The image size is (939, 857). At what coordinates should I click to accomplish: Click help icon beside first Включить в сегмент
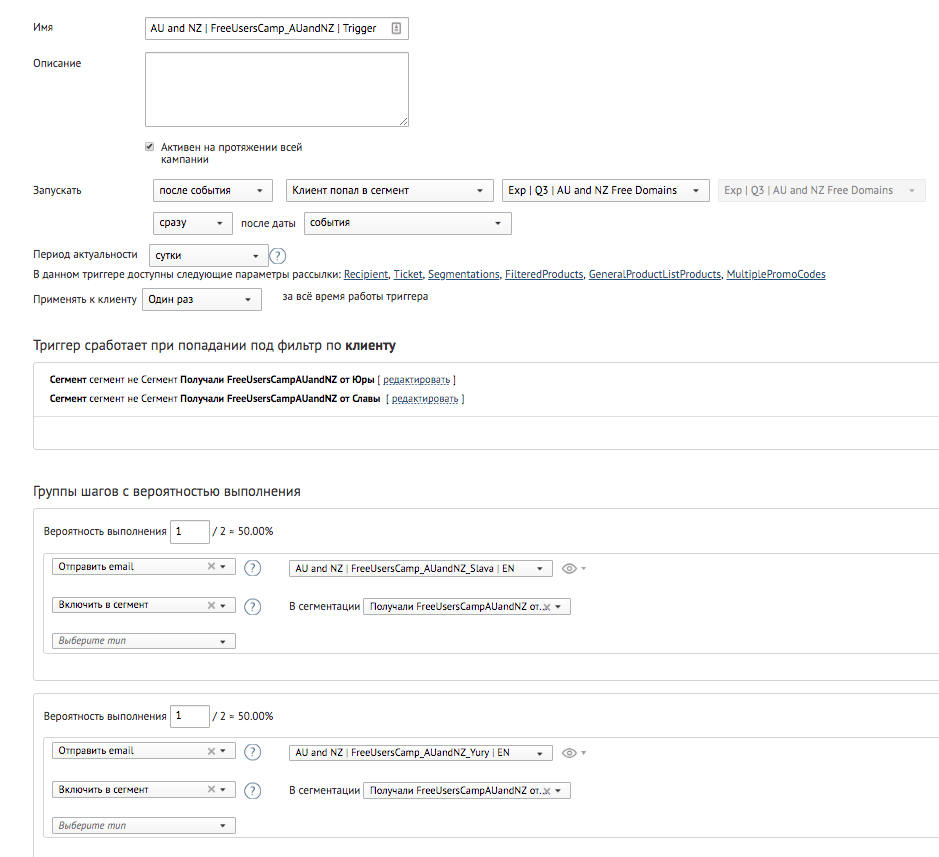pyautogui.click(x=252, y=606)
